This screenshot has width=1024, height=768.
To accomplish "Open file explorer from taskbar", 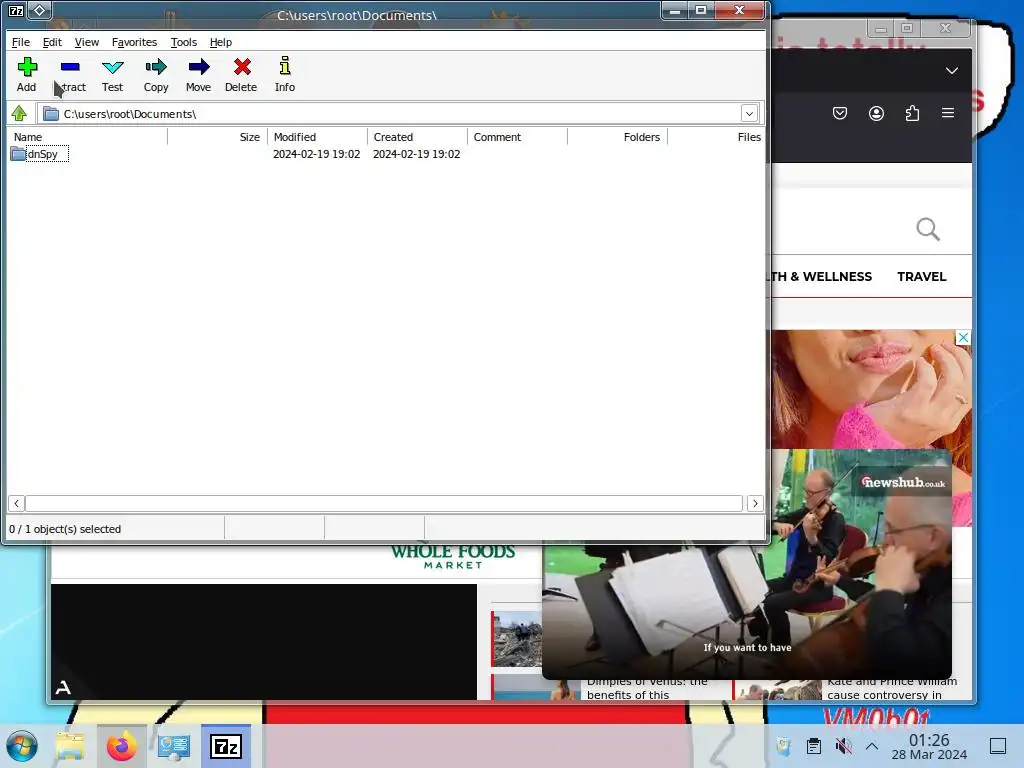I will point(70,746).
